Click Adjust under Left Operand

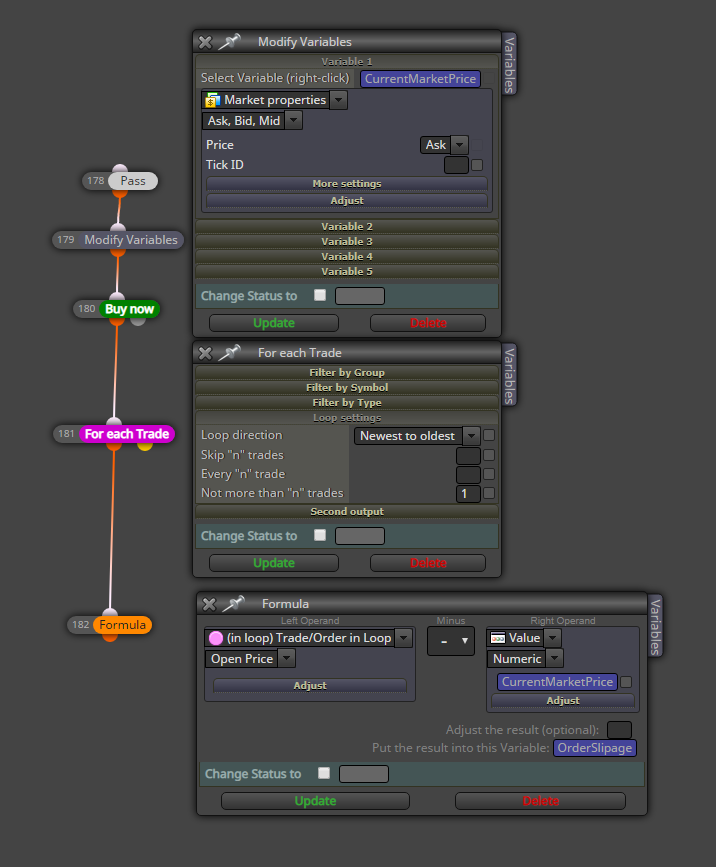pyautogui.click(x=310, y=686)
